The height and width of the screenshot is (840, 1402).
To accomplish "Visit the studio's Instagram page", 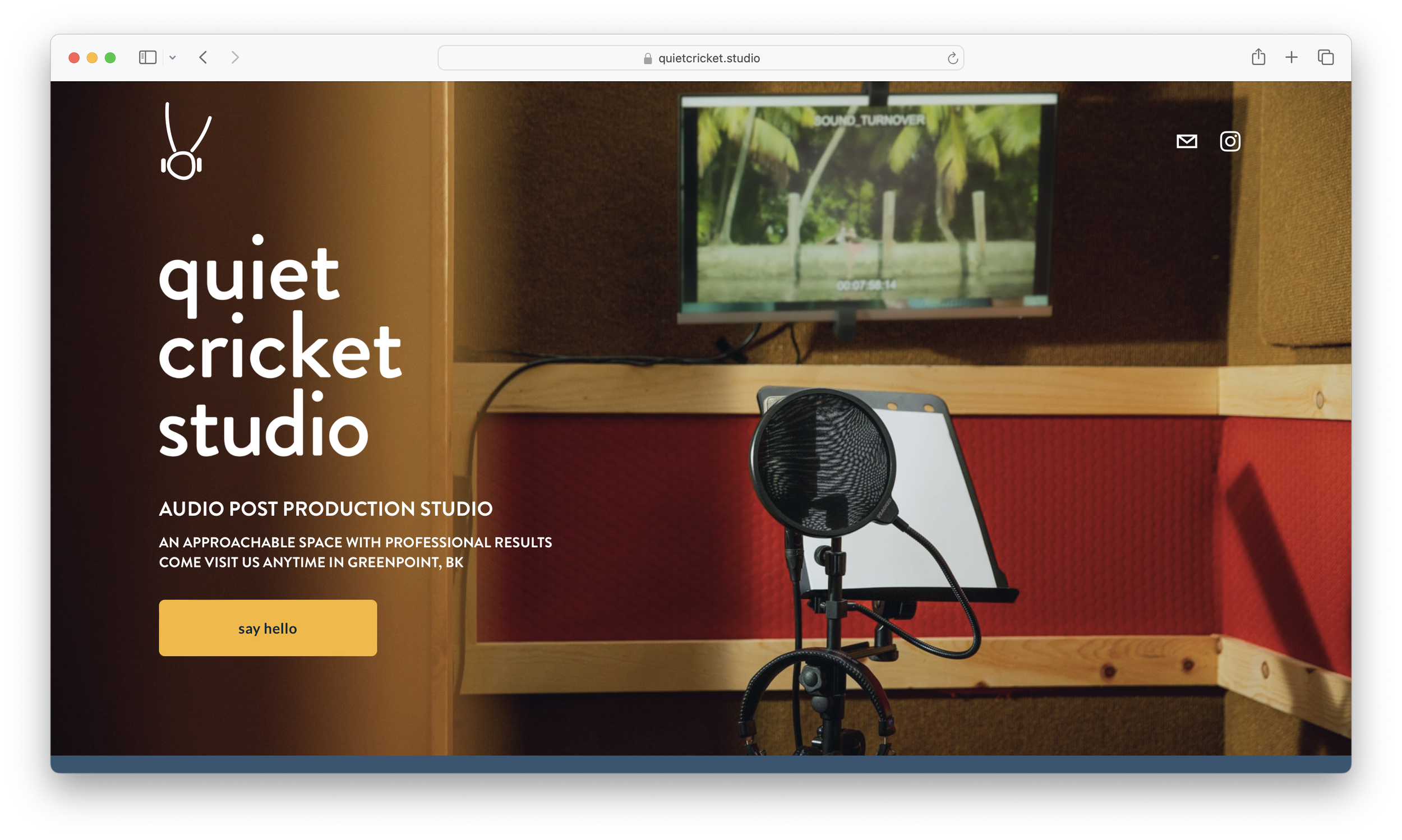I will click(x=1230, y=141).
